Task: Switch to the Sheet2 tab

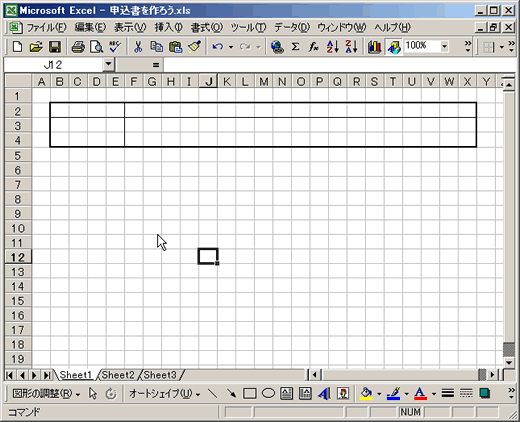Action: (118, 375)
